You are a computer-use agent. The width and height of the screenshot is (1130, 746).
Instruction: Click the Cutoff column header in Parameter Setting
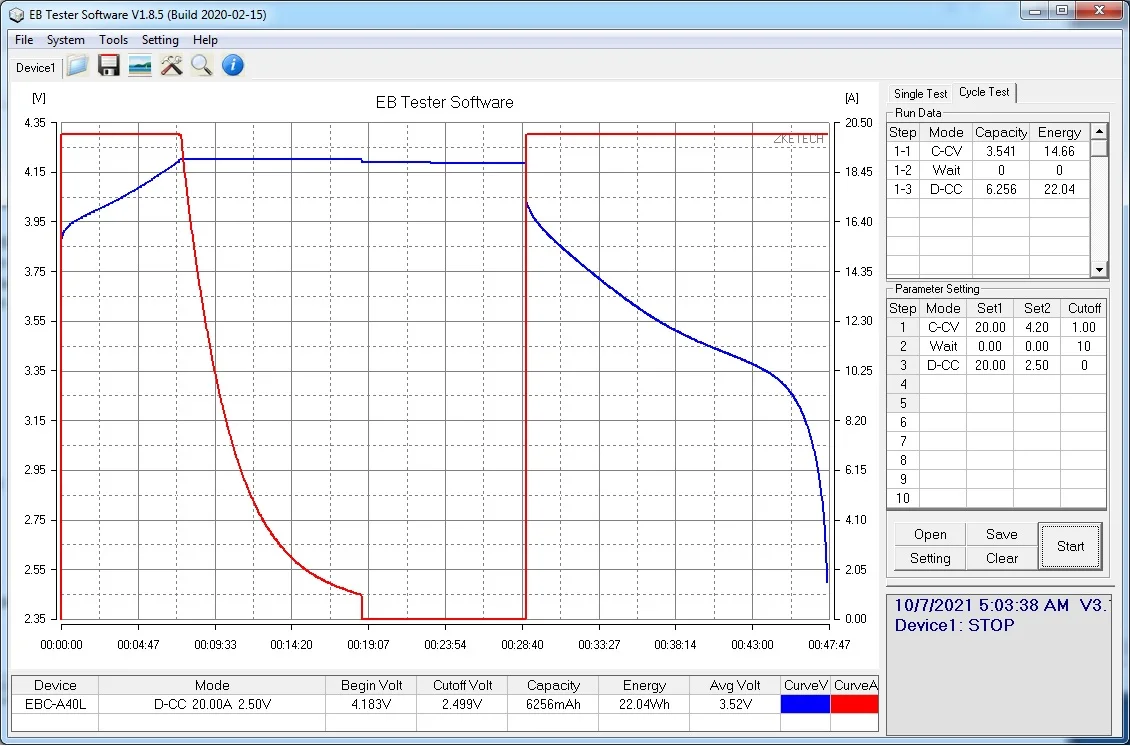pos(1084,308)
